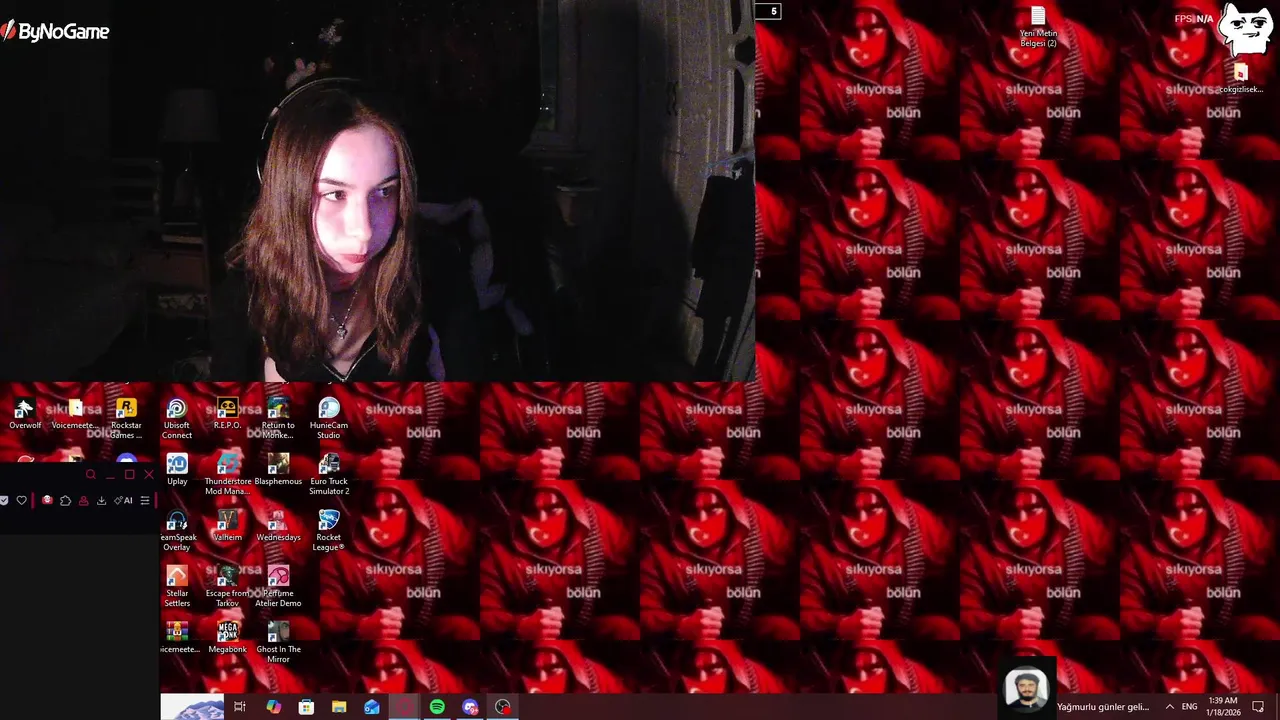Screen dimensions: 1280x720
Task: Click the taskbar search landscape thumbnail
Action: tap(192, 707)
